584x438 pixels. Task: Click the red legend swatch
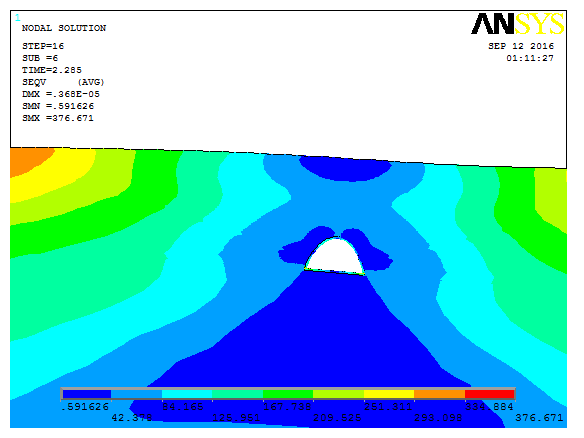click(x=489, y=394)
